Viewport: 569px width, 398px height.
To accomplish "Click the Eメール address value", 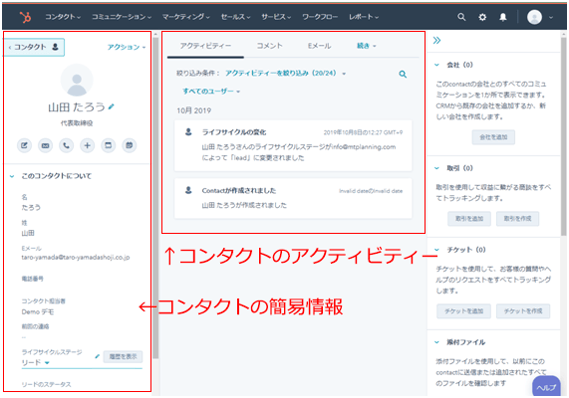I will pos(75,258).
